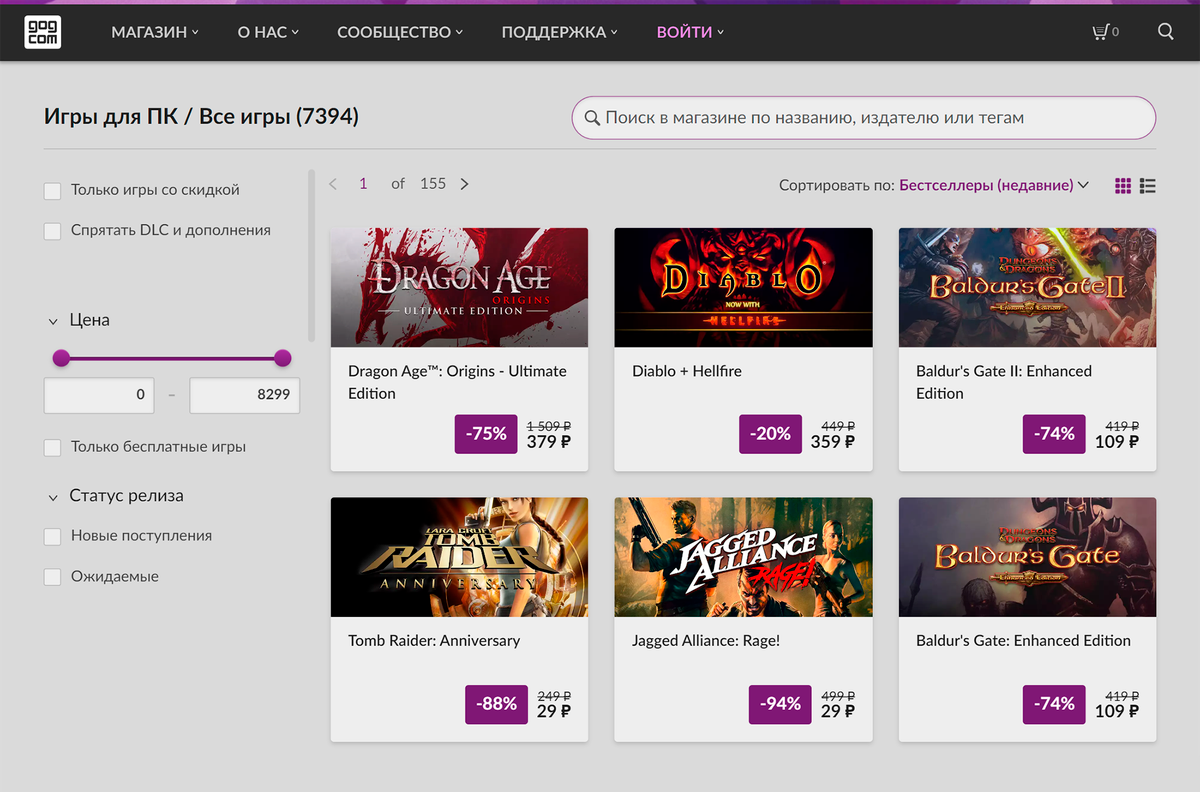Open Baldur's Gate II cover image
The image size is (1200, 792).
click(1027, 288)
